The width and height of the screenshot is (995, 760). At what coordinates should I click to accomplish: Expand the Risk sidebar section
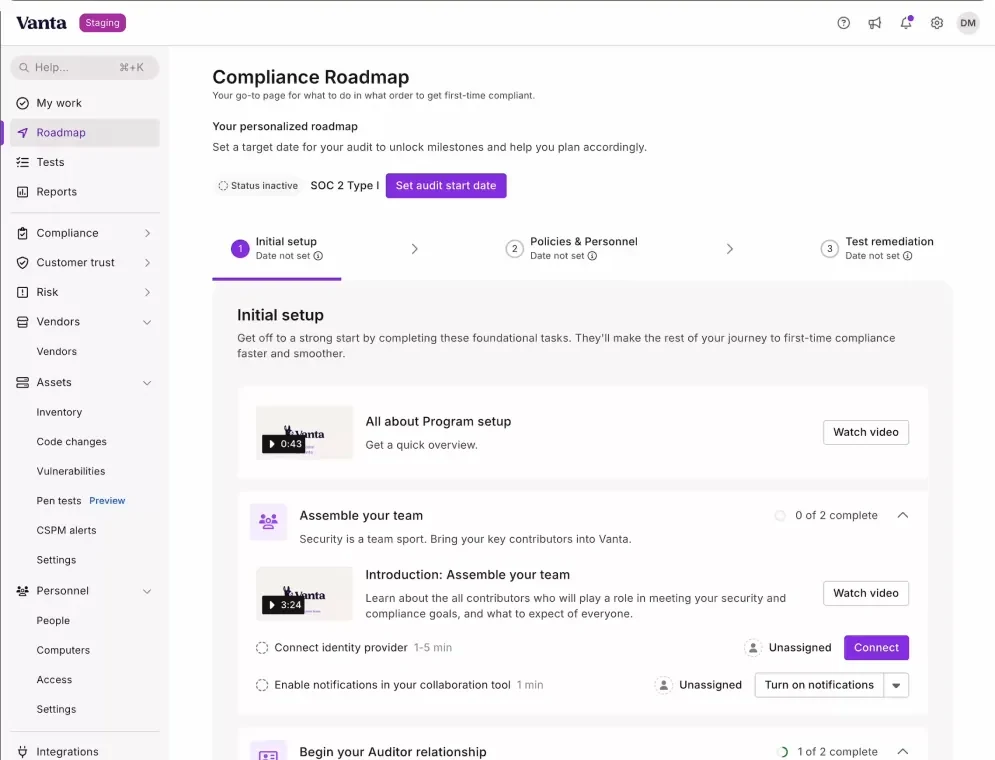point(147,292)
